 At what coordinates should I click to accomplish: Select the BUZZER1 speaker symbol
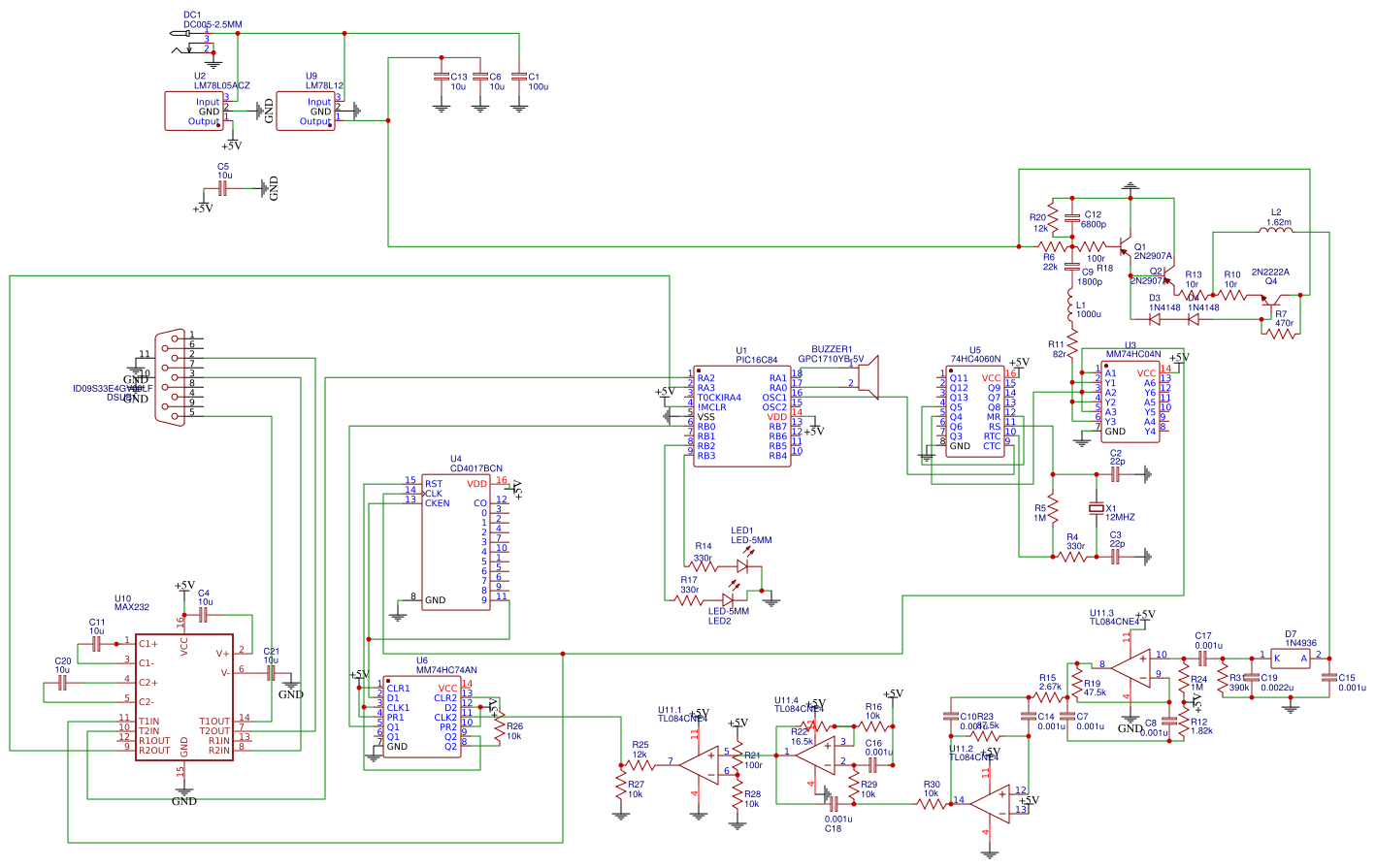[868, 377]
